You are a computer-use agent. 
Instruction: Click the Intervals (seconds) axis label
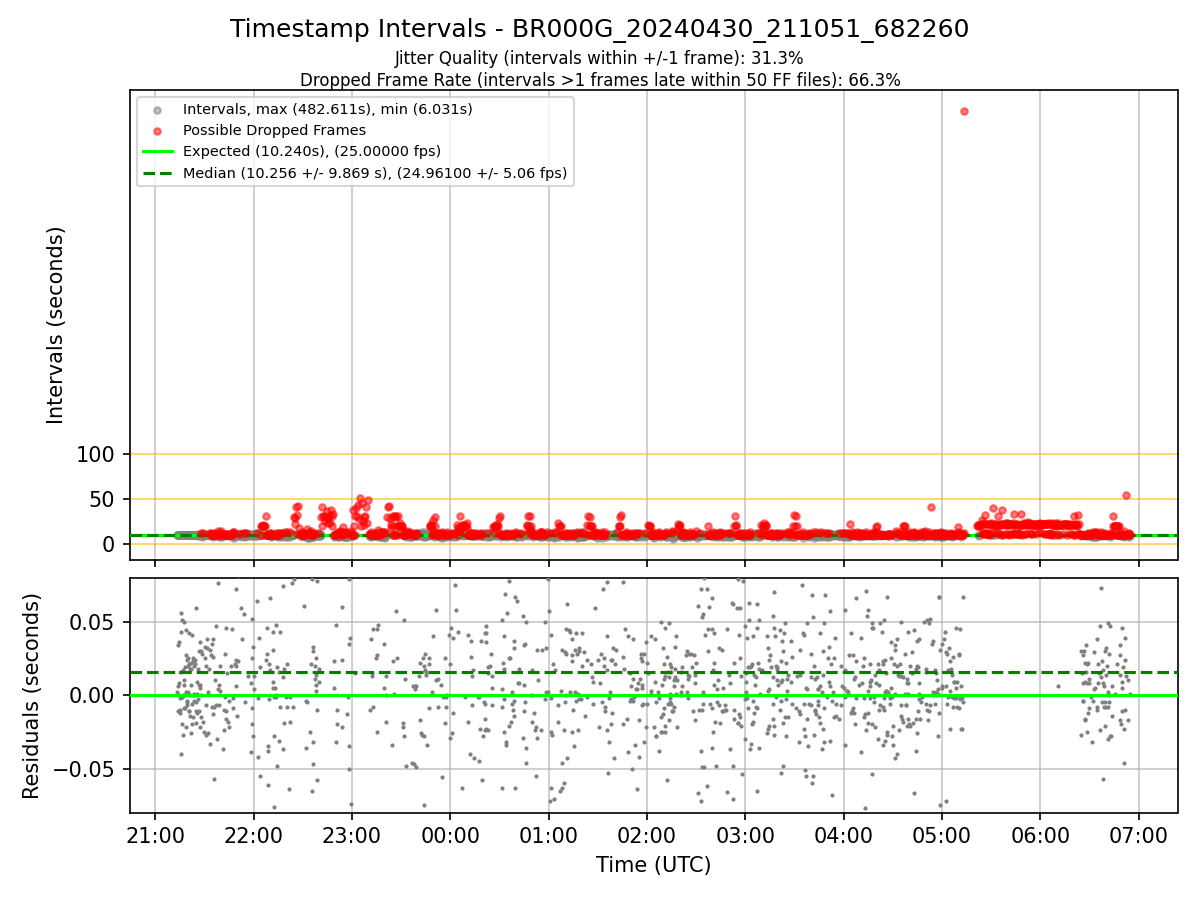[56, 325]
